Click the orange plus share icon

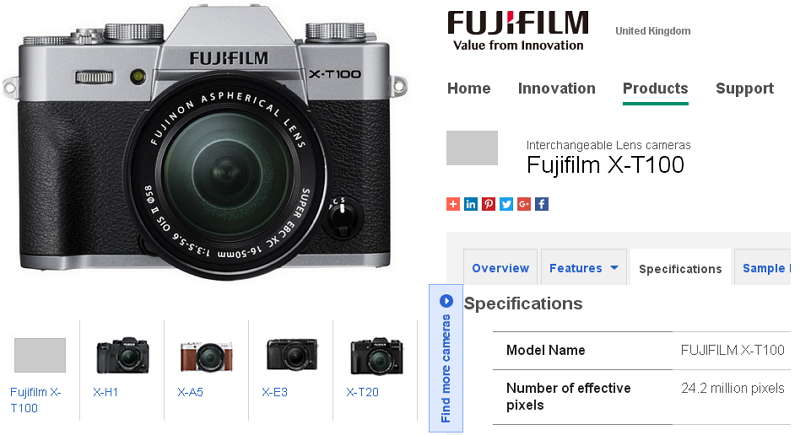(453, 204)
